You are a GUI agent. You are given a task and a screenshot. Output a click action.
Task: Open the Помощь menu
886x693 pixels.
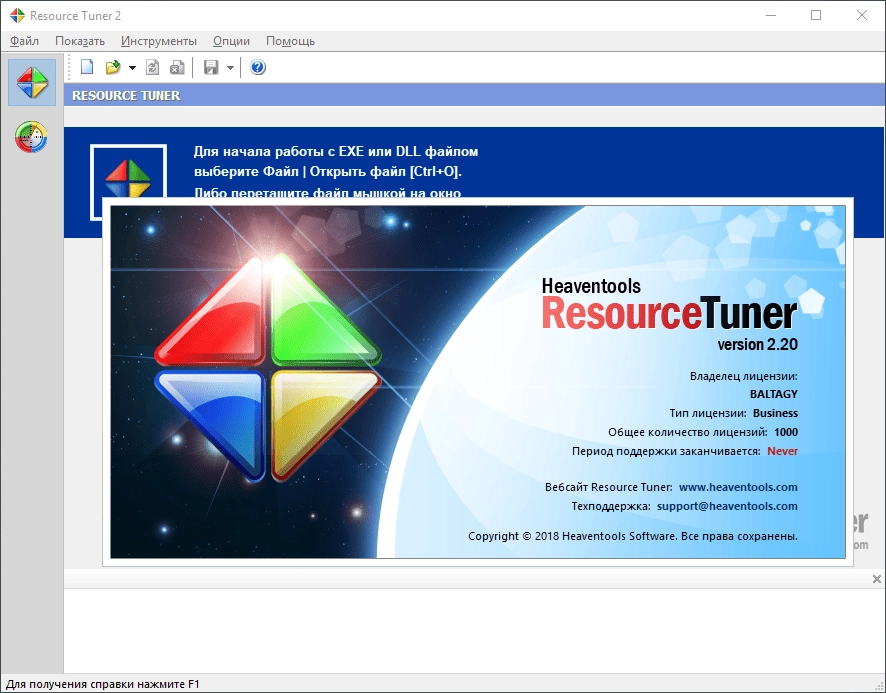(x=290, y=41)
